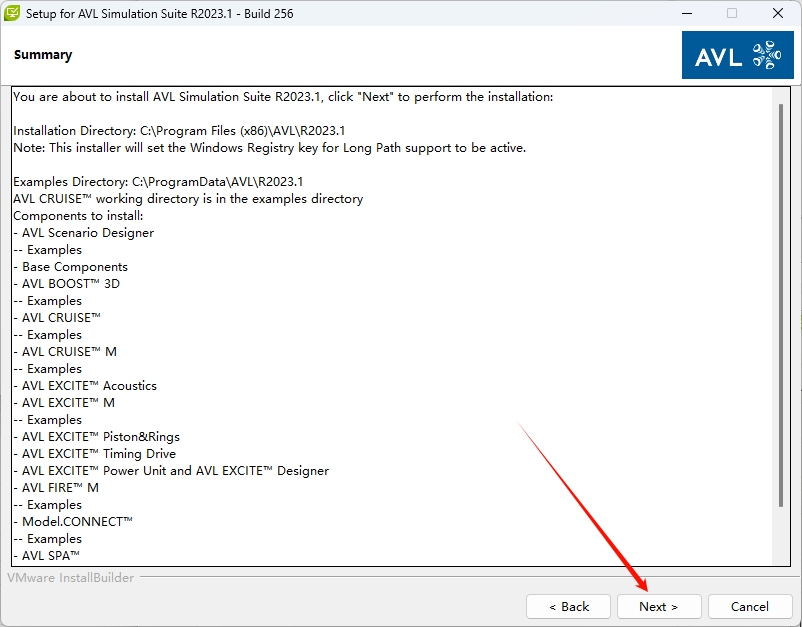Select the Base Components entry
This screenshot has height=627, width=802.
point(74,267)
